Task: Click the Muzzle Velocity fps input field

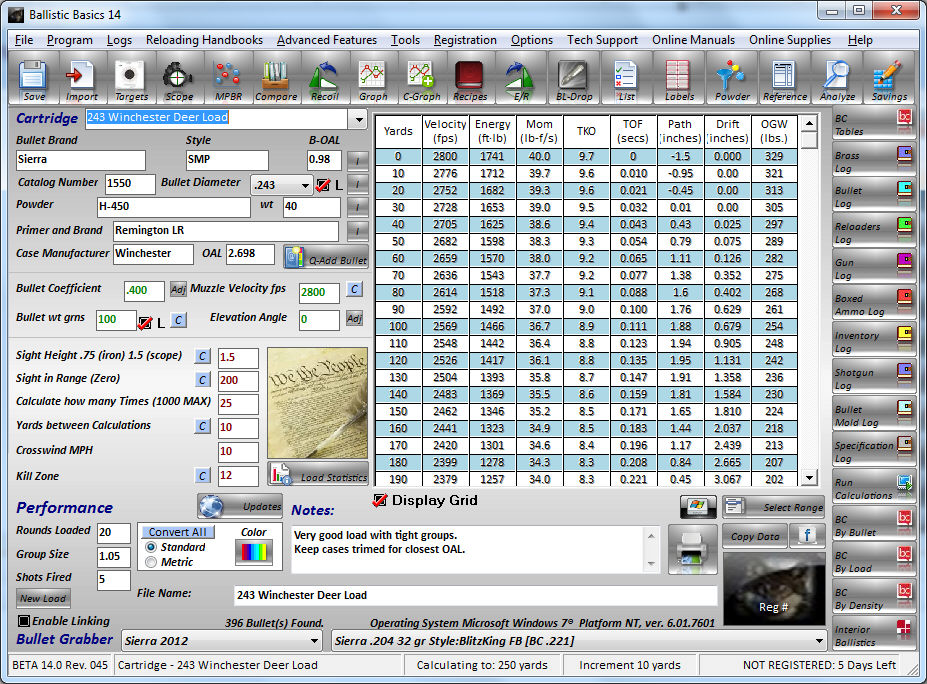Action: click(x=319, y=292)
